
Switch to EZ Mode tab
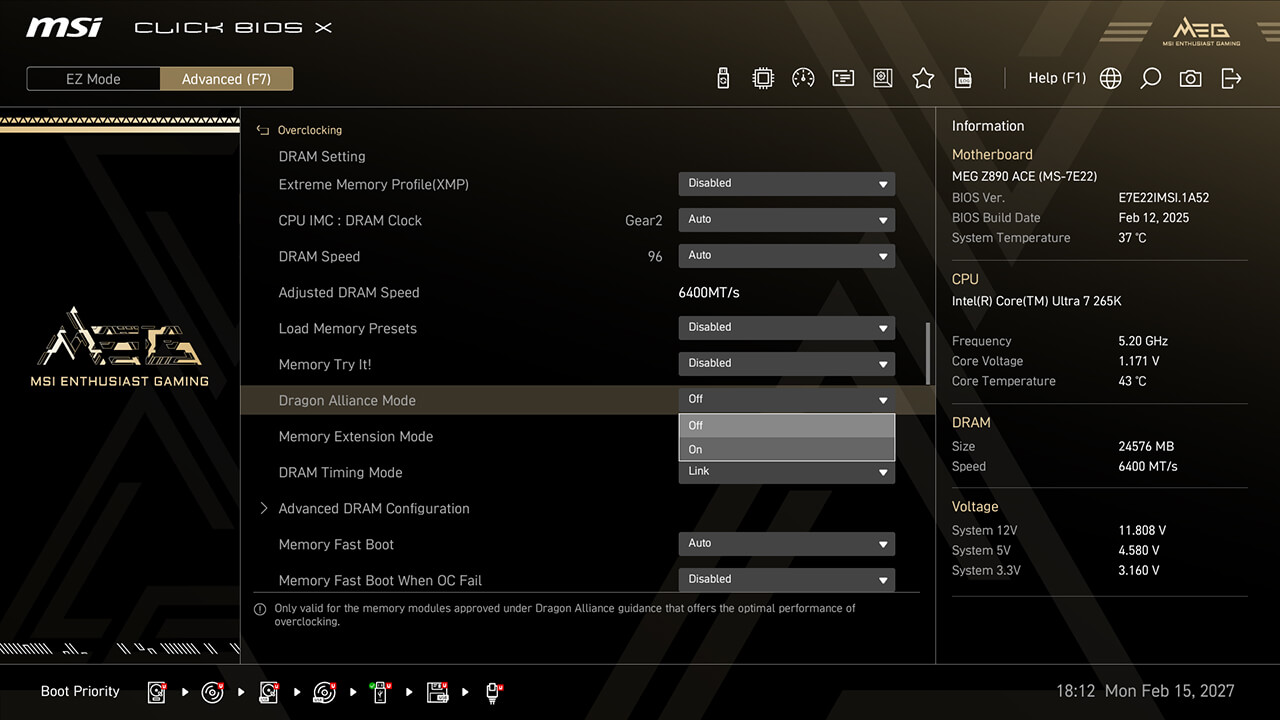point(93,79)
